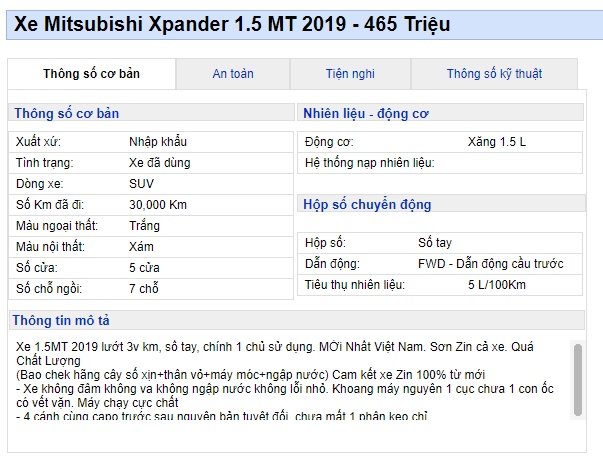This screenshot has width=603, height=458.
Task: Click the Xuất xứ label
Action: coord(38,142)
